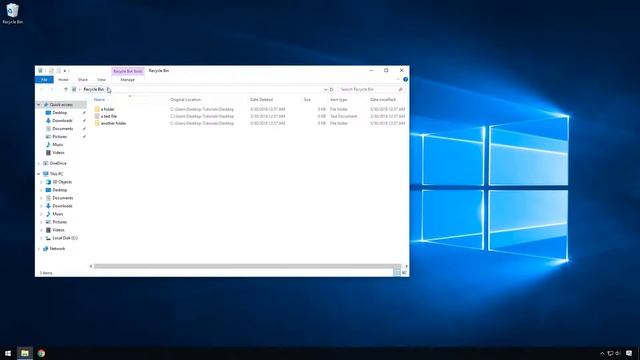Collapse the Quick access tree node
Screen dimensions: 640x360
coord(39,105)
